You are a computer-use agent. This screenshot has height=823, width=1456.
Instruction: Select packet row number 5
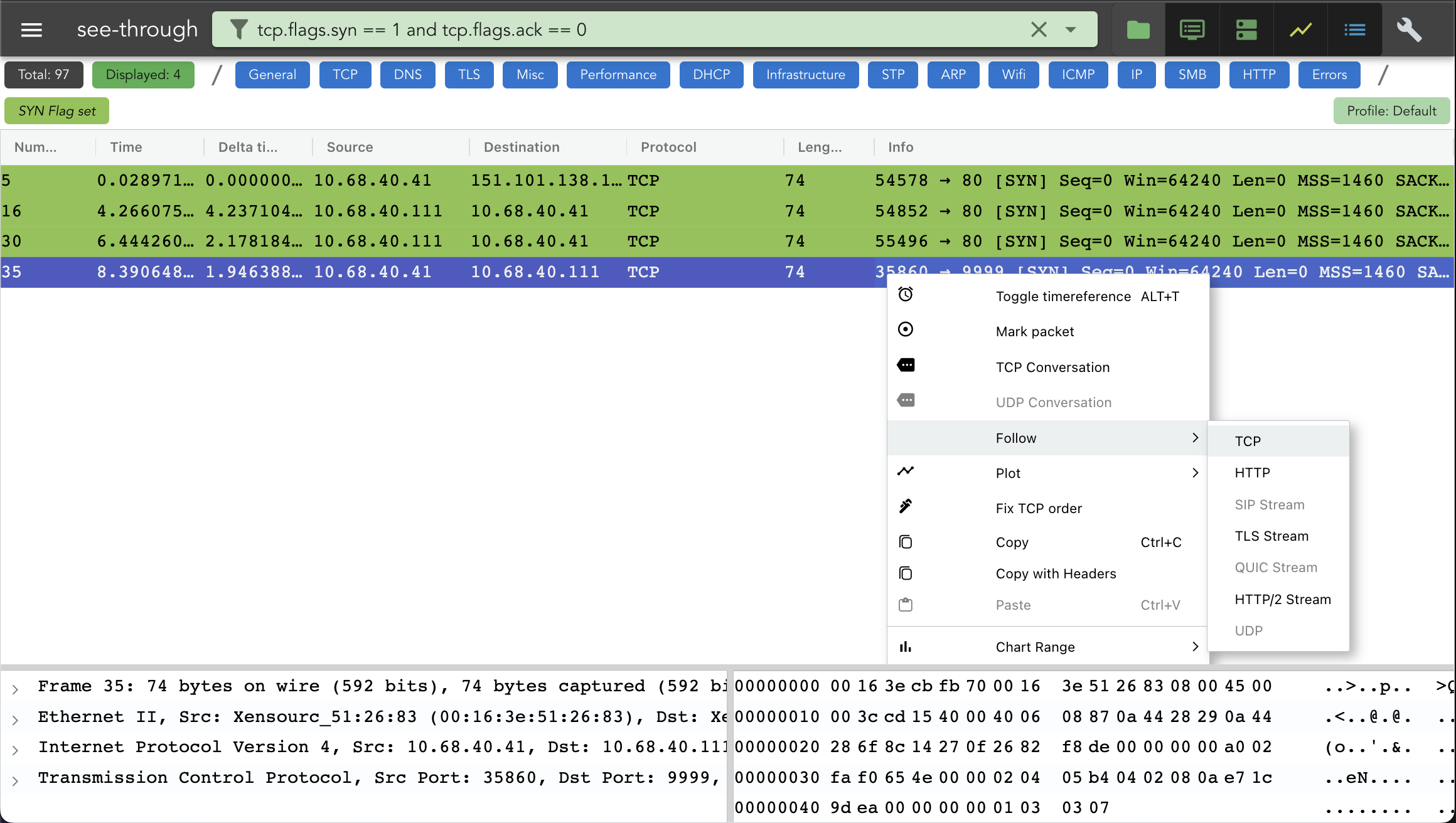click(727, 181)
